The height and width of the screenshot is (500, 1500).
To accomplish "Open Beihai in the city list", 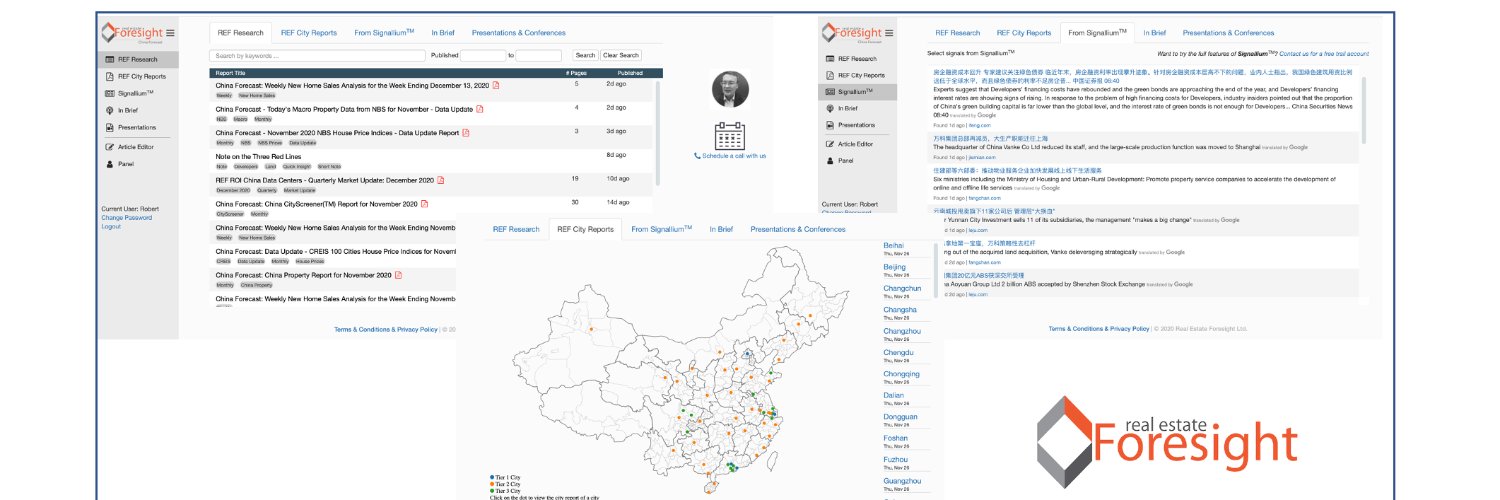I will pyautogui.click(x=894, y=245).
